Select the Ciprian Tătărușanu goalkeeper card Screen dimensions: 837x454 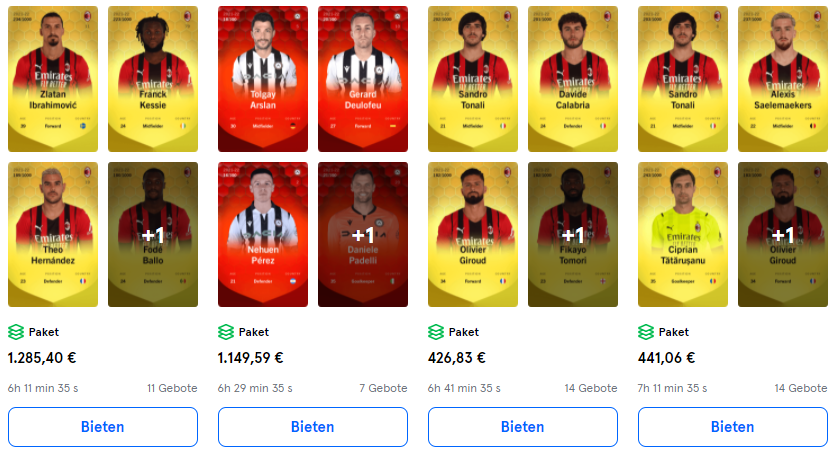(683, 235)
